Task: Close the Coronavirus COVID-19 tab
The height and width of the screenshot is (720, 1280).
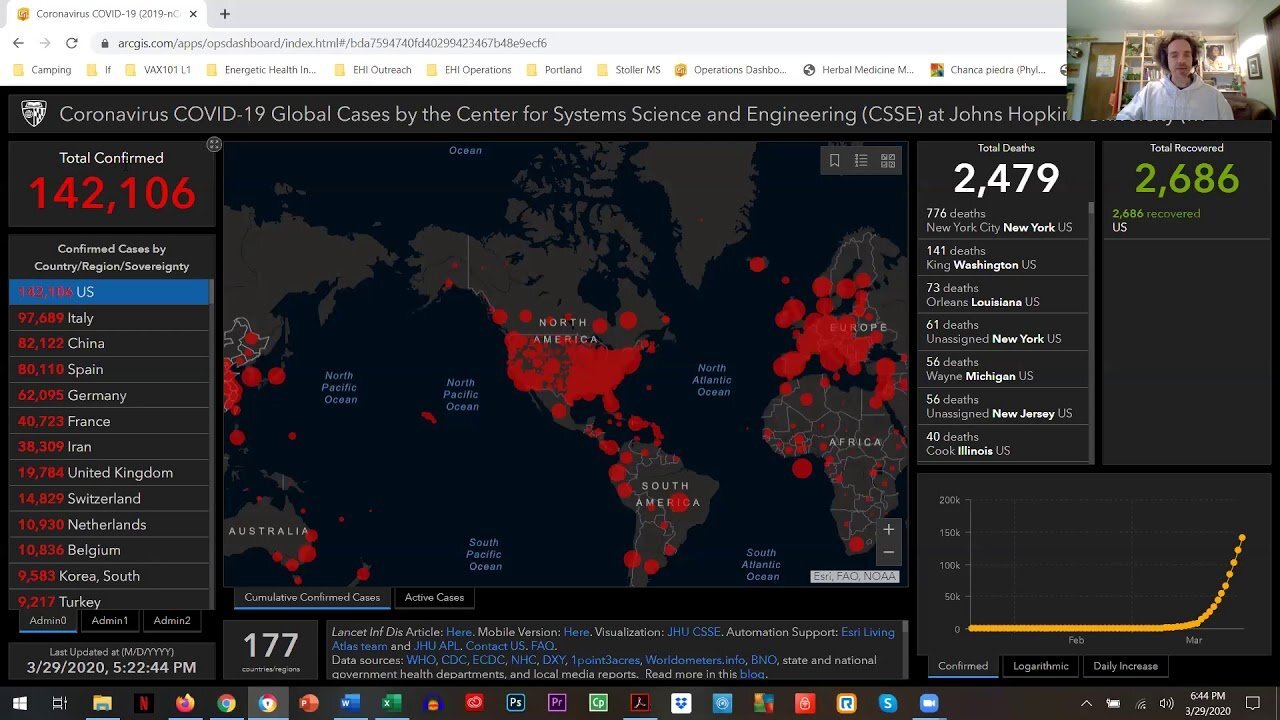Action: pos(193,14)
